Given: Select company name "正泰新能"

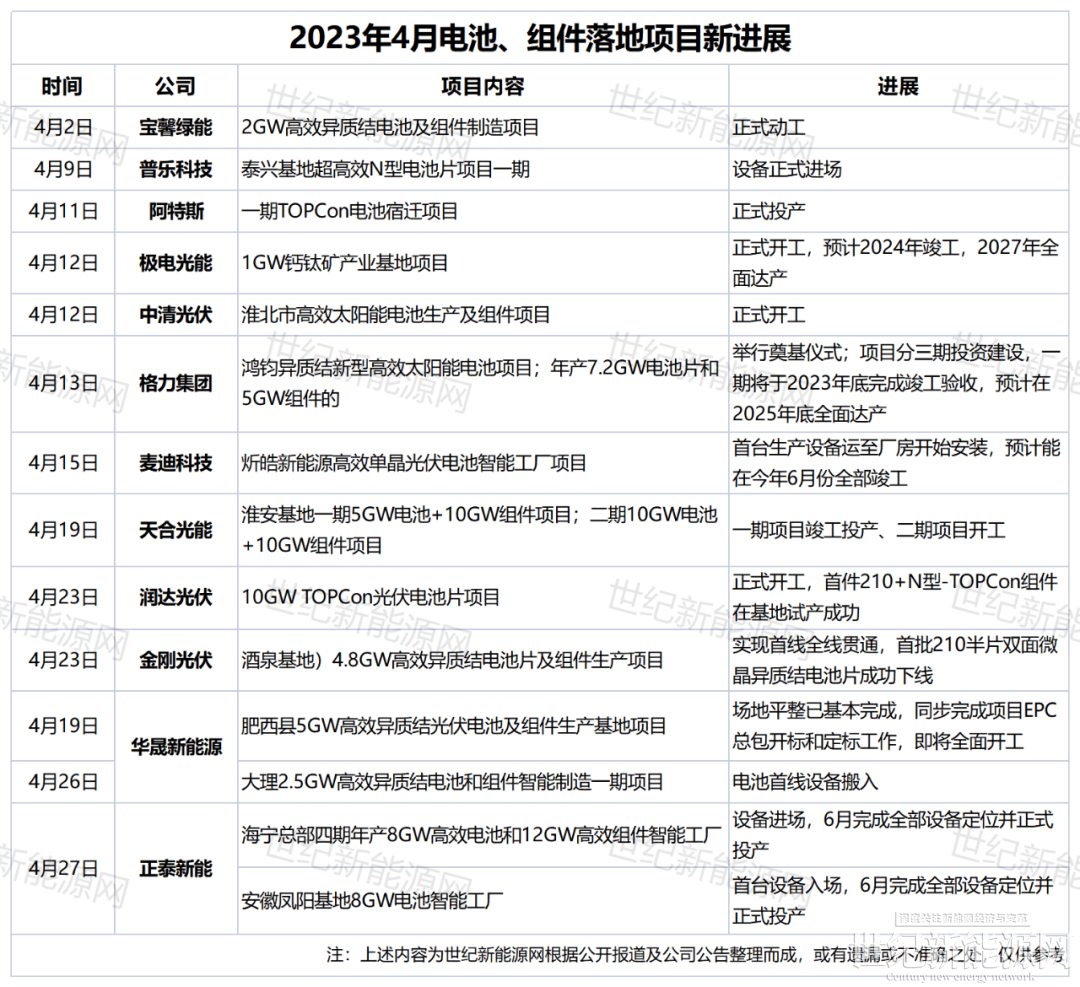Looking at the screenshot, I should tap(176, 869).
